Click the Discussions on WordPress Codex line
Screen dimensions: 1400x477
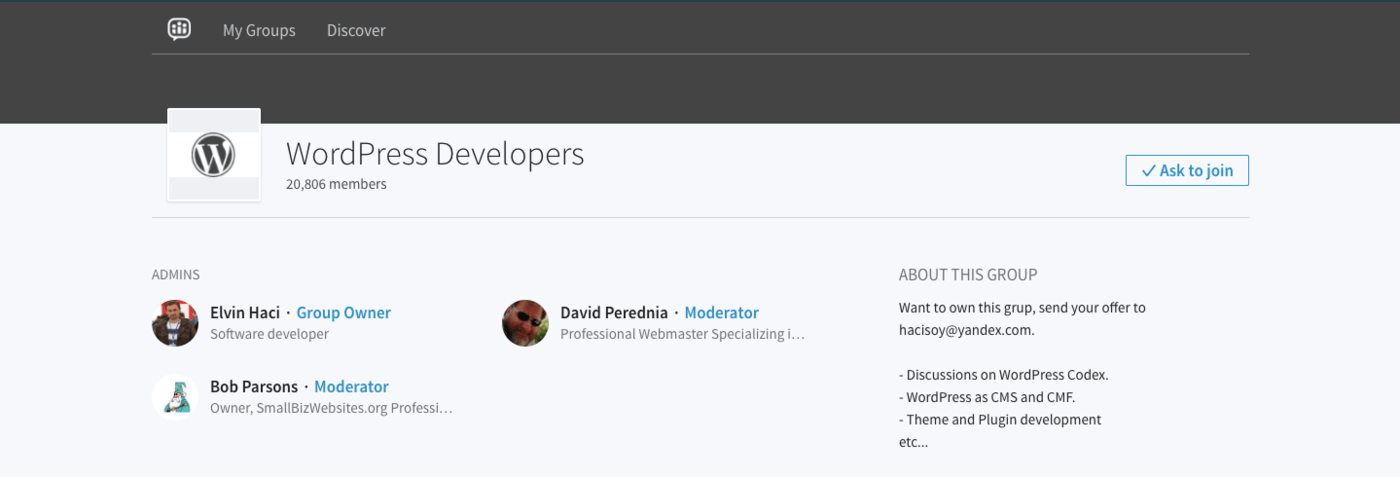coord(1004,375)
